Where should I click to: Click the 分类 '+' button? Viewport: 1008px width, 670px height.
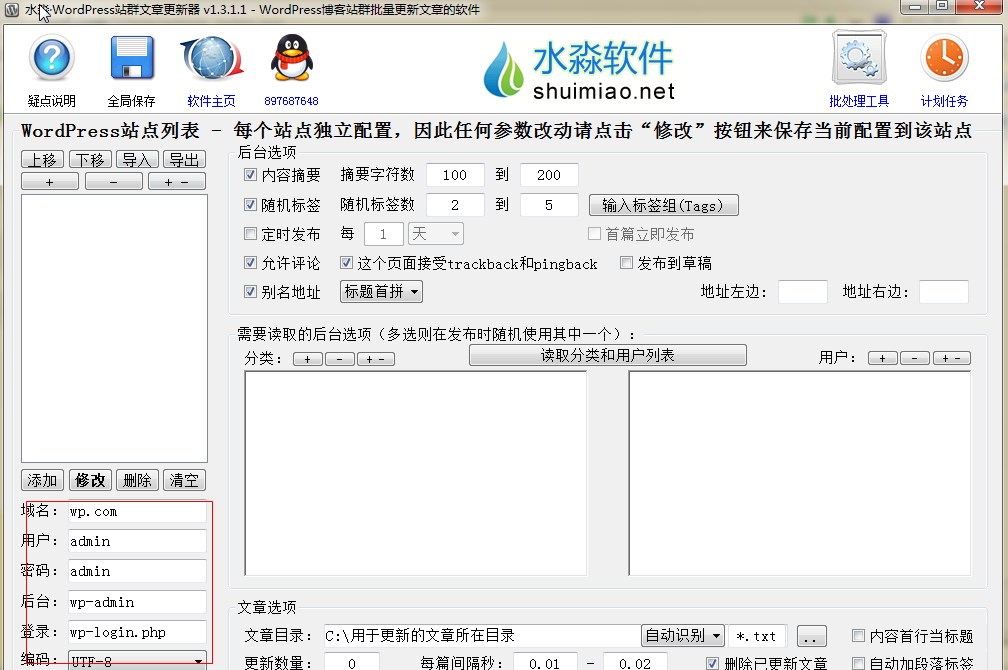point(308,359)
